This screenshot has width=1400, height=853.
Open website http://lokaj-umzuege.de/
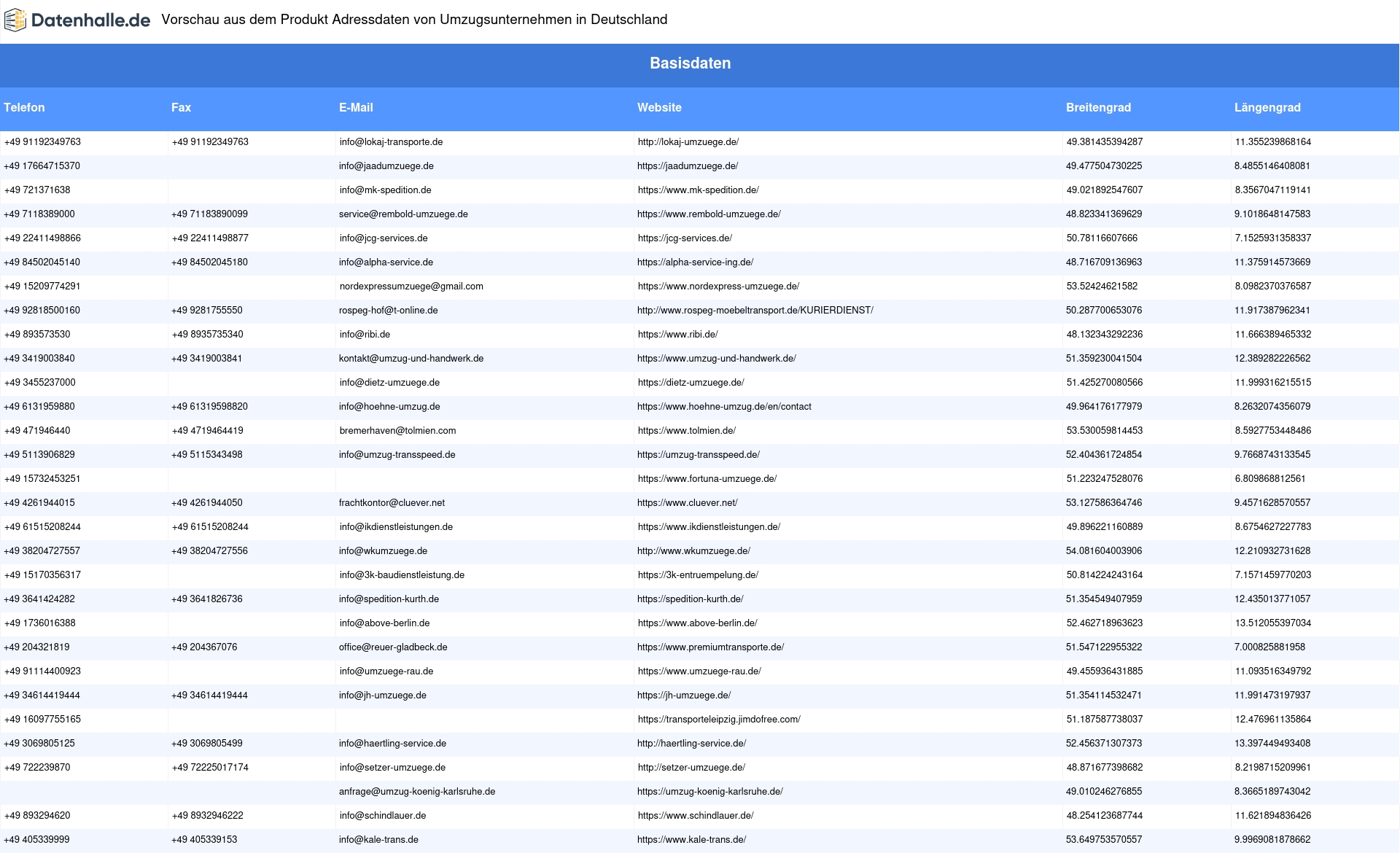(688, 142)
